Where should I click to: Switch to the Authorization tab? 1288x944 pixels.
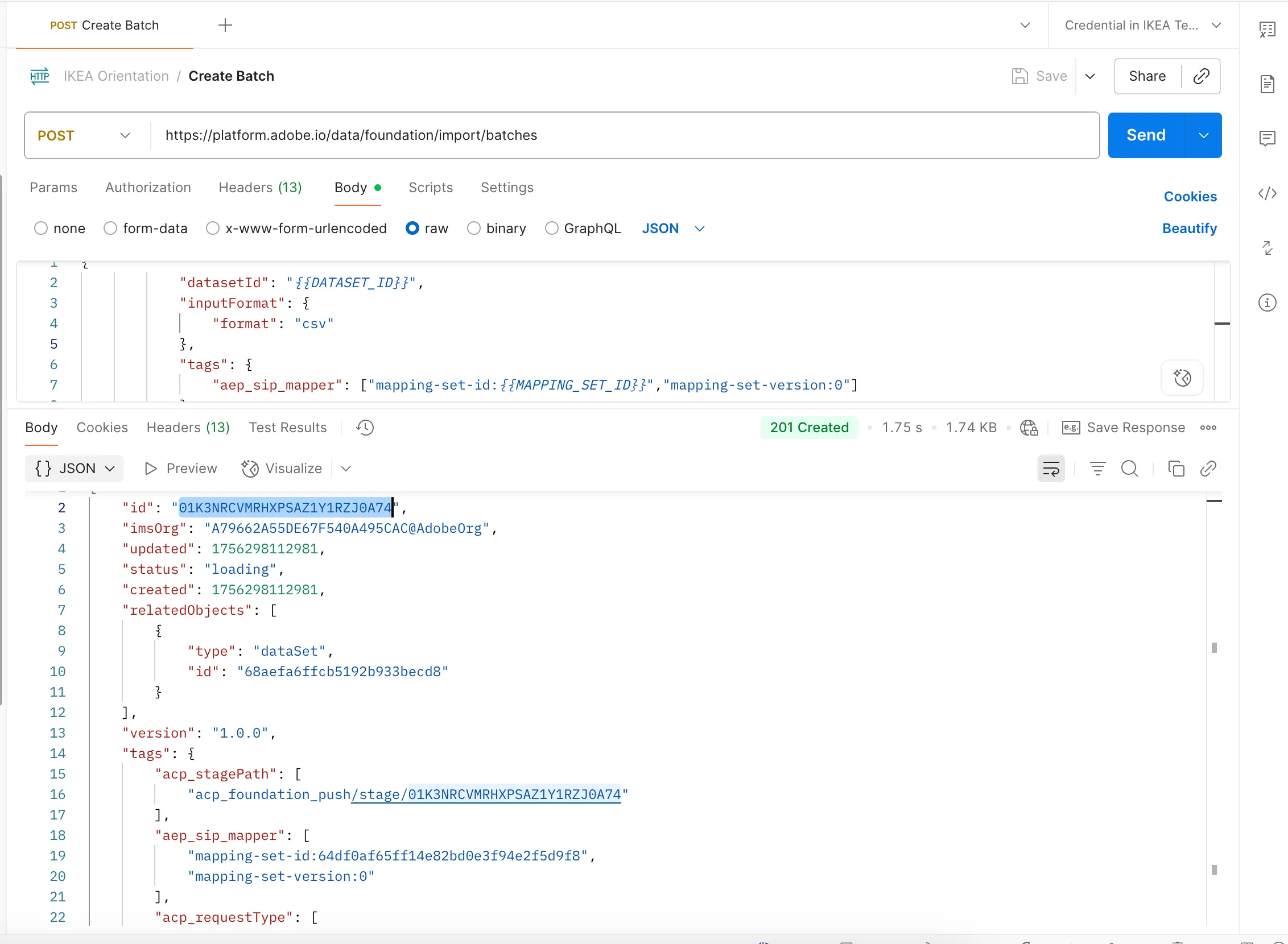click(147, 188)
